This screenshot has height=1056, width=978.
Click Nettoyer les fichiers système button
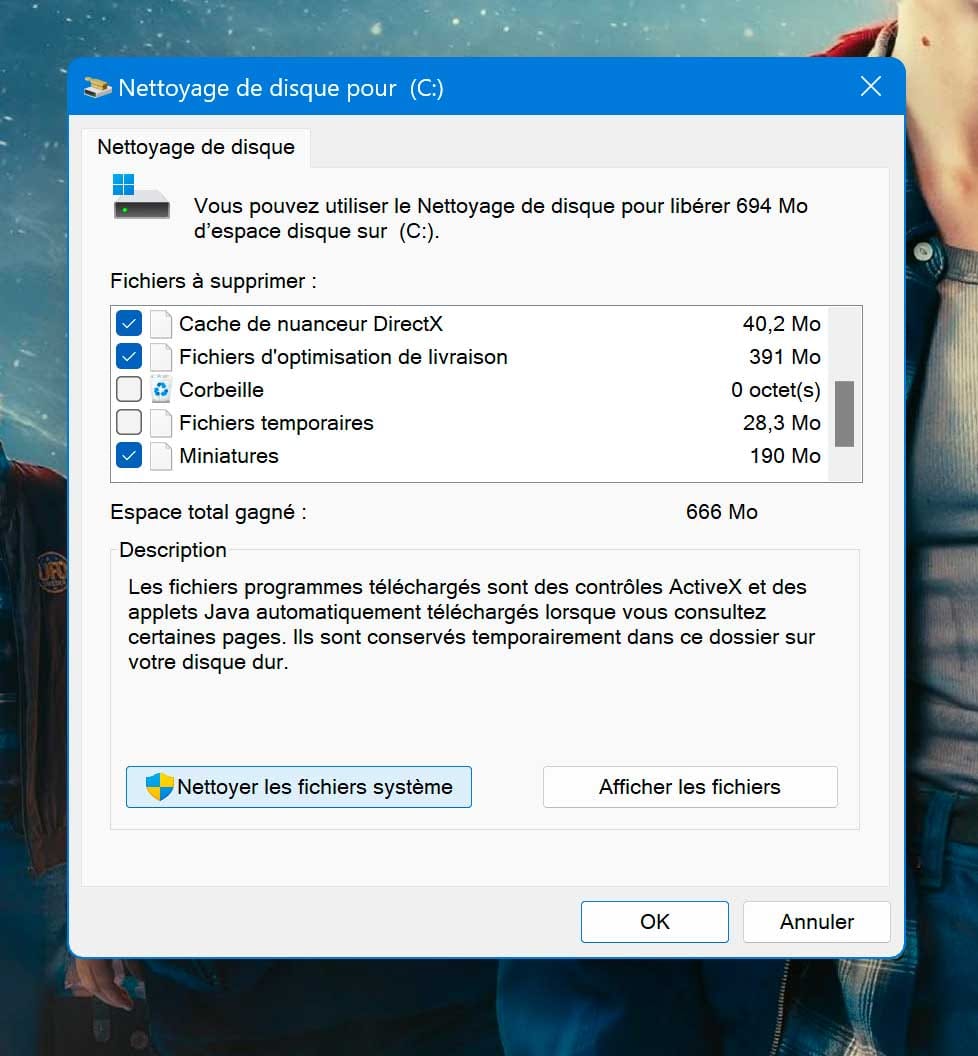tap(298, 787)
